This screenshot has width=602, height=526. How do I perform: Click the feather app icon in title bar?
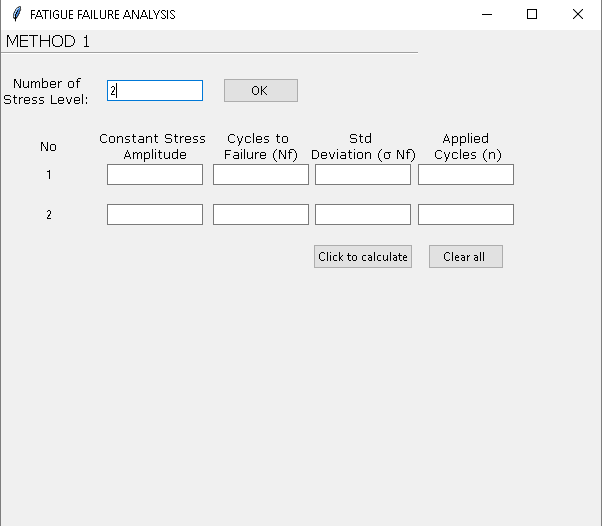(x=17, y=14)
